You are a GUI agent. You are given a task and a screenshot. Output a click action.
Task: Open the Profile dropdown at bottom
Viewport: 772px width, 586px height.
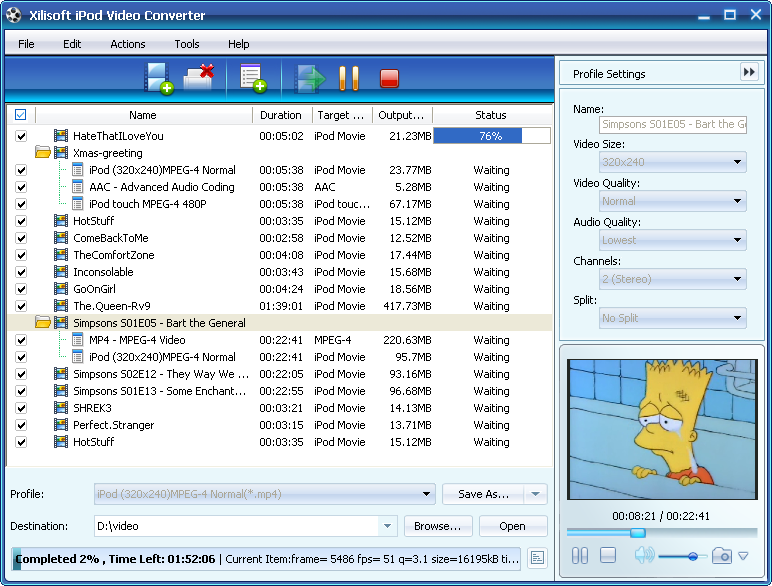coord(264,494)
